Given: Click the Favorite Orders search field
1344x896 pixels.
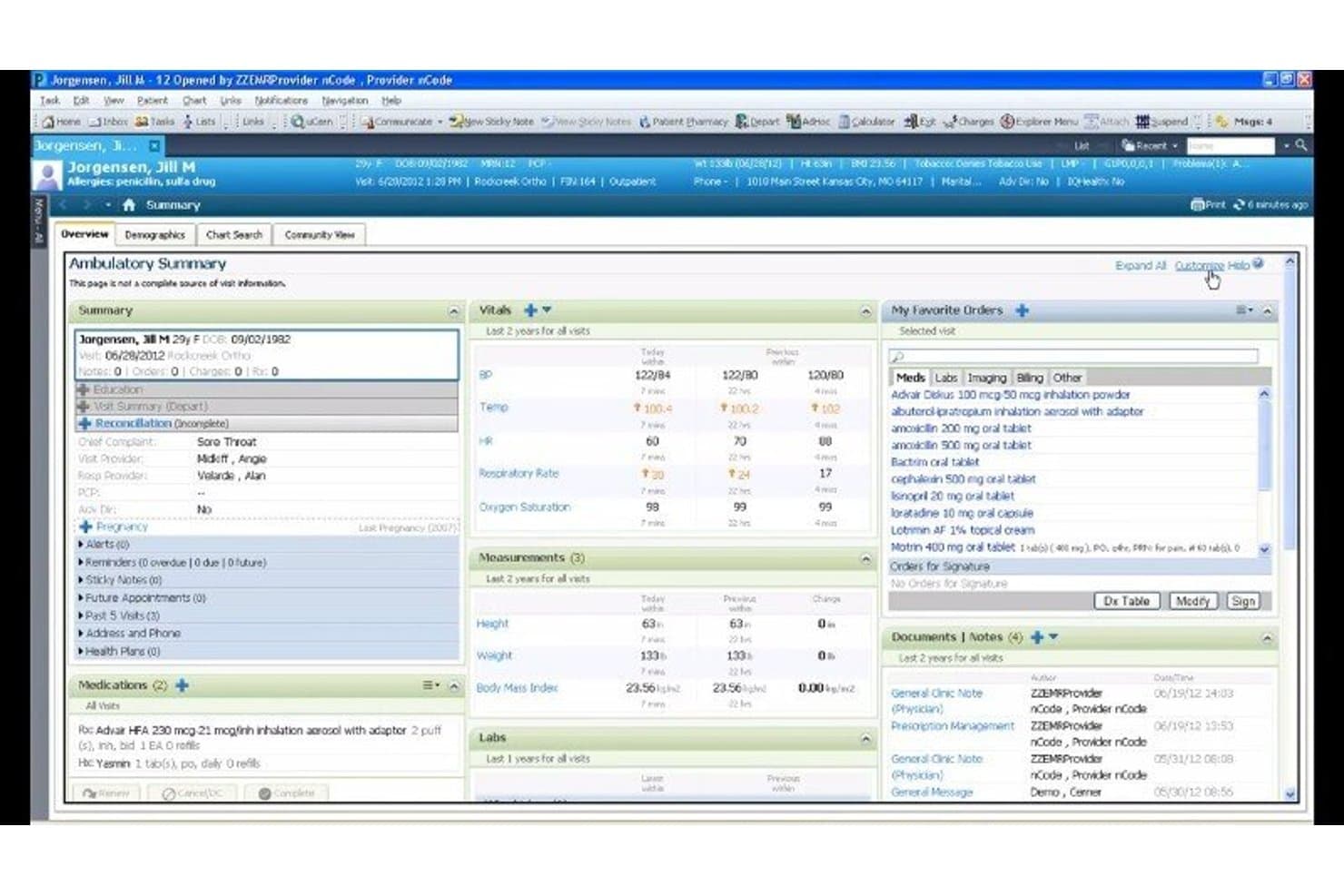Looking at the screenshot, I should click(1074, 357).
